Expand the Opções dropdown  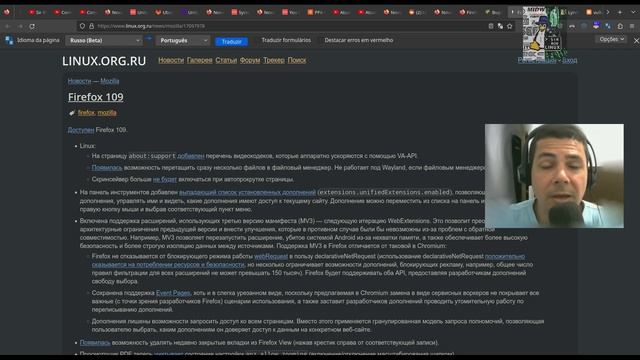(611, 39)
